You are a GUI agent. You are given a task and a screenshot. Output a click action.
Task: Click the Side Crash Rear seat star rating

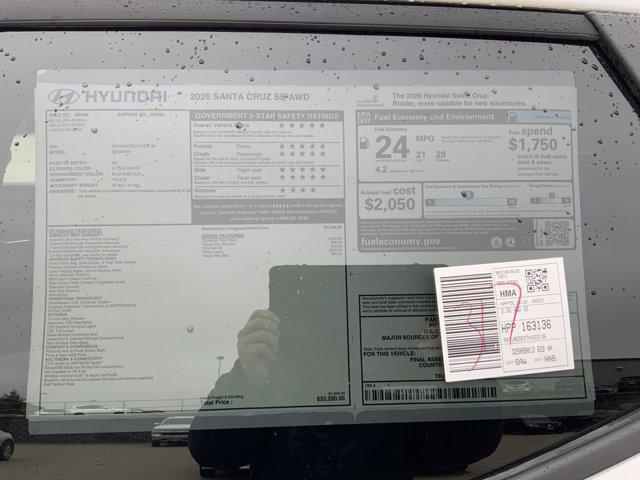point(302,177)
